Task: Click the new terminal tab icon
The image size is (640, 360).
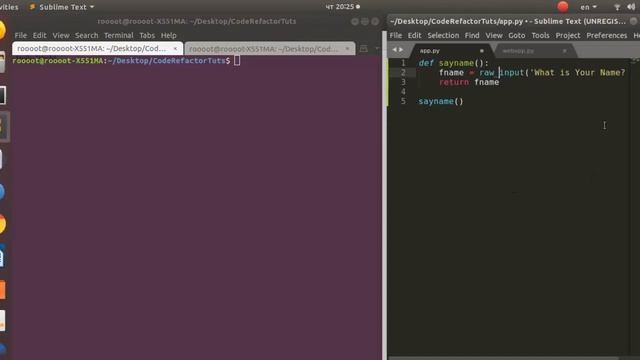Action: [364, 49]
